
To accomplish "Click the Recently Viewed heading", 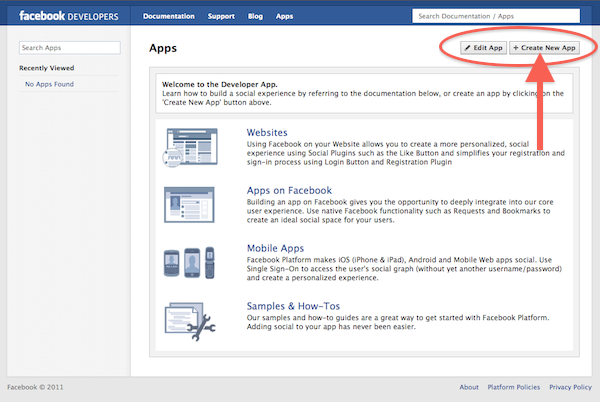I will point(47,68).
